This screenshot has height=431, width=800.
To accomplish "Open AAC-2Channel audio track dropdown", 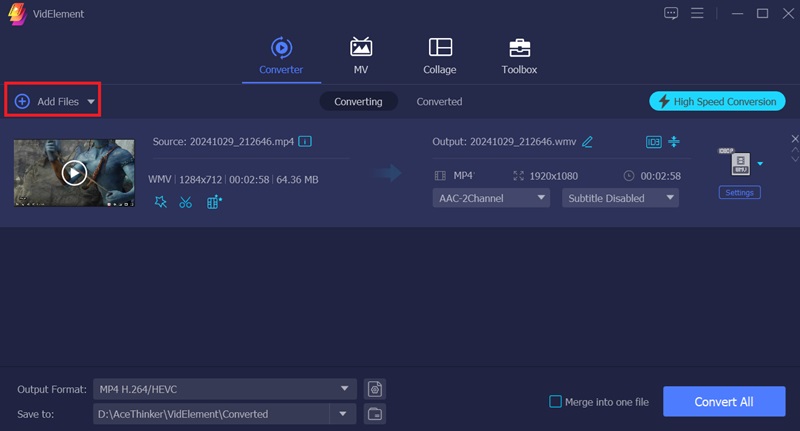I will (491, 198).
